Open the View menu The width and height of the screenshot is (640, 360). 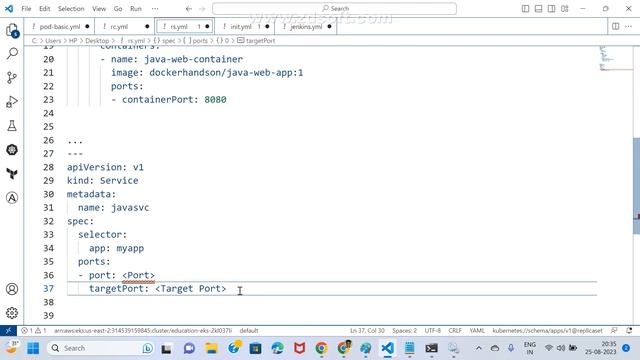(99, 9)
